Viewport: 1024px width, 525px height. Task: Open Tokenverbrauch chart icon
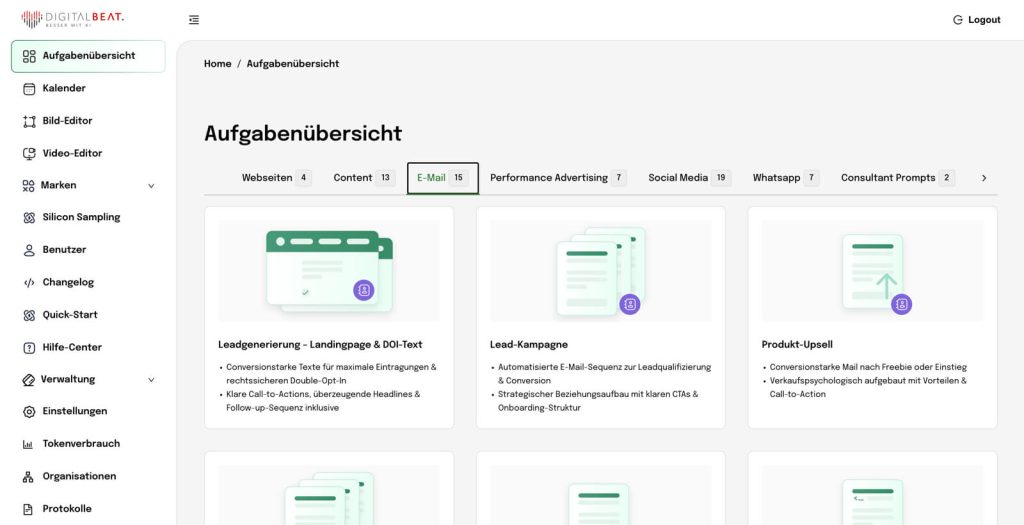pyautogui.click(x=29, y=444)
